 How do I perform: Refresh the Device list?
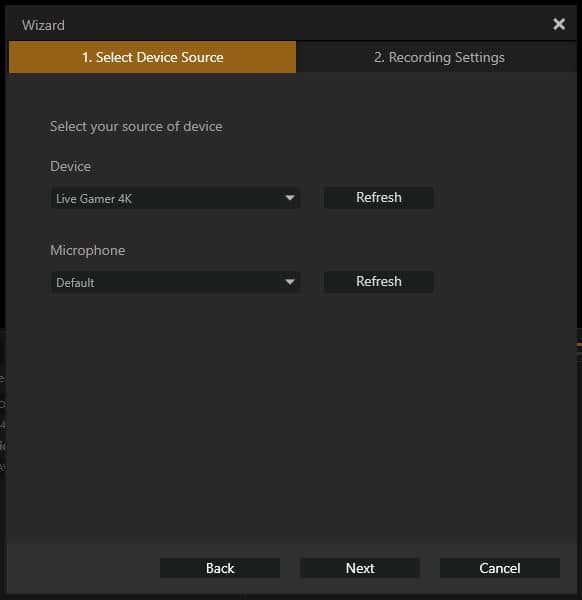pos(379,198)
